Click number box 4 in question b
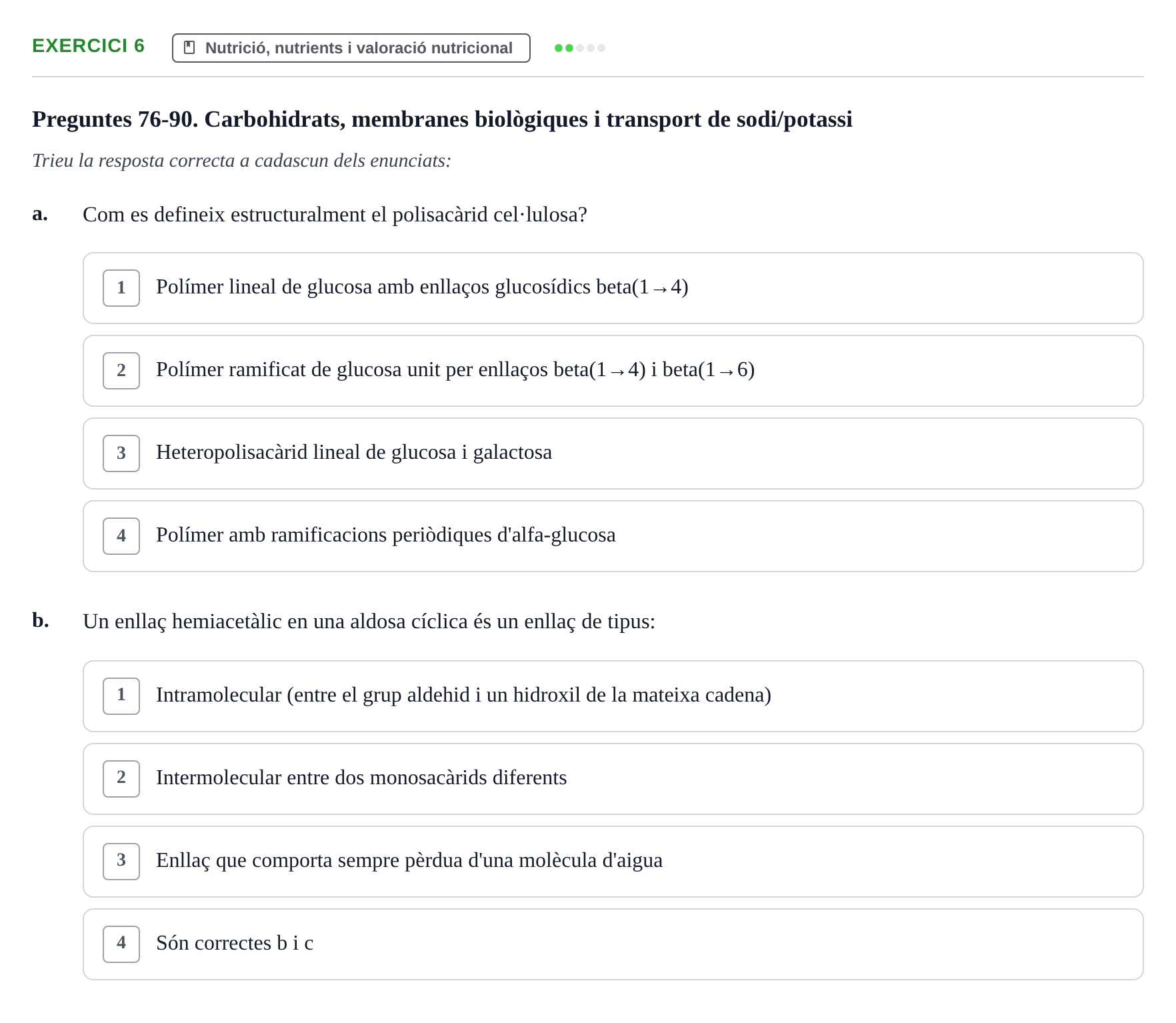The height and width of the screenshot is (1023, 1176). tap(121, 944)
